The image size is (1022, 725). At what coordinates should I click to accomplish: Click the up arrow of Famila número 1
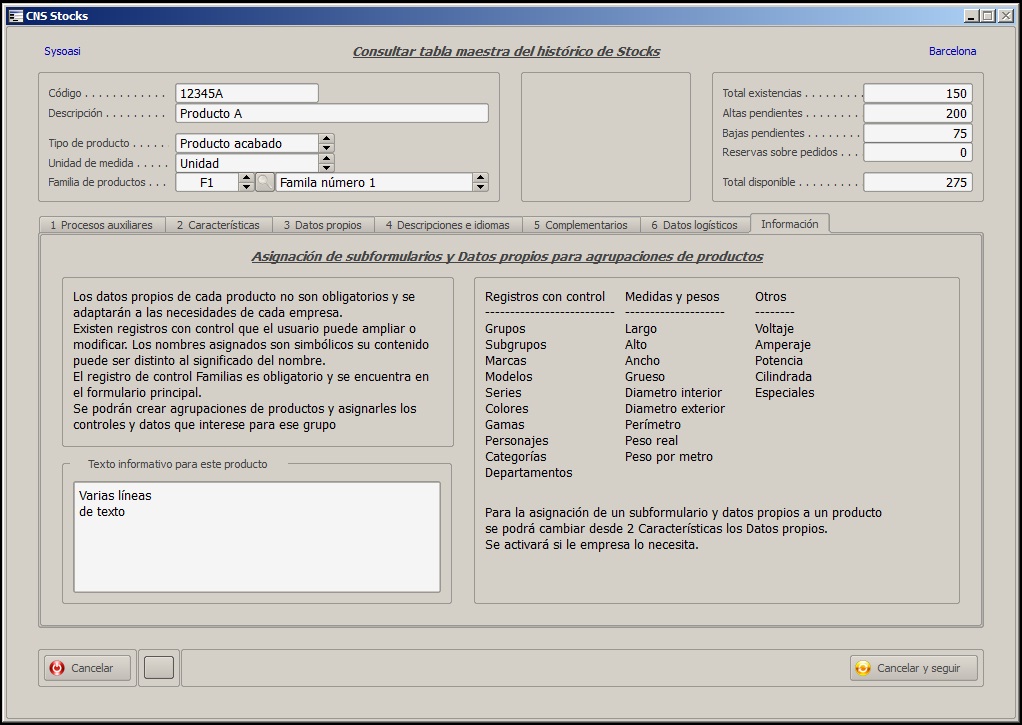tap(480, 178)
